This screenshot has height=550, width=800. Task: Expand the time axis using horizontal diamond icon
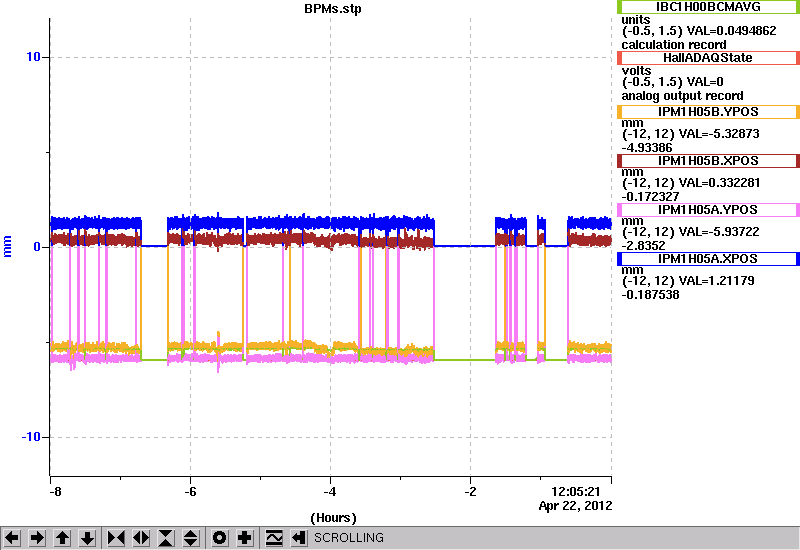(141, 538)
